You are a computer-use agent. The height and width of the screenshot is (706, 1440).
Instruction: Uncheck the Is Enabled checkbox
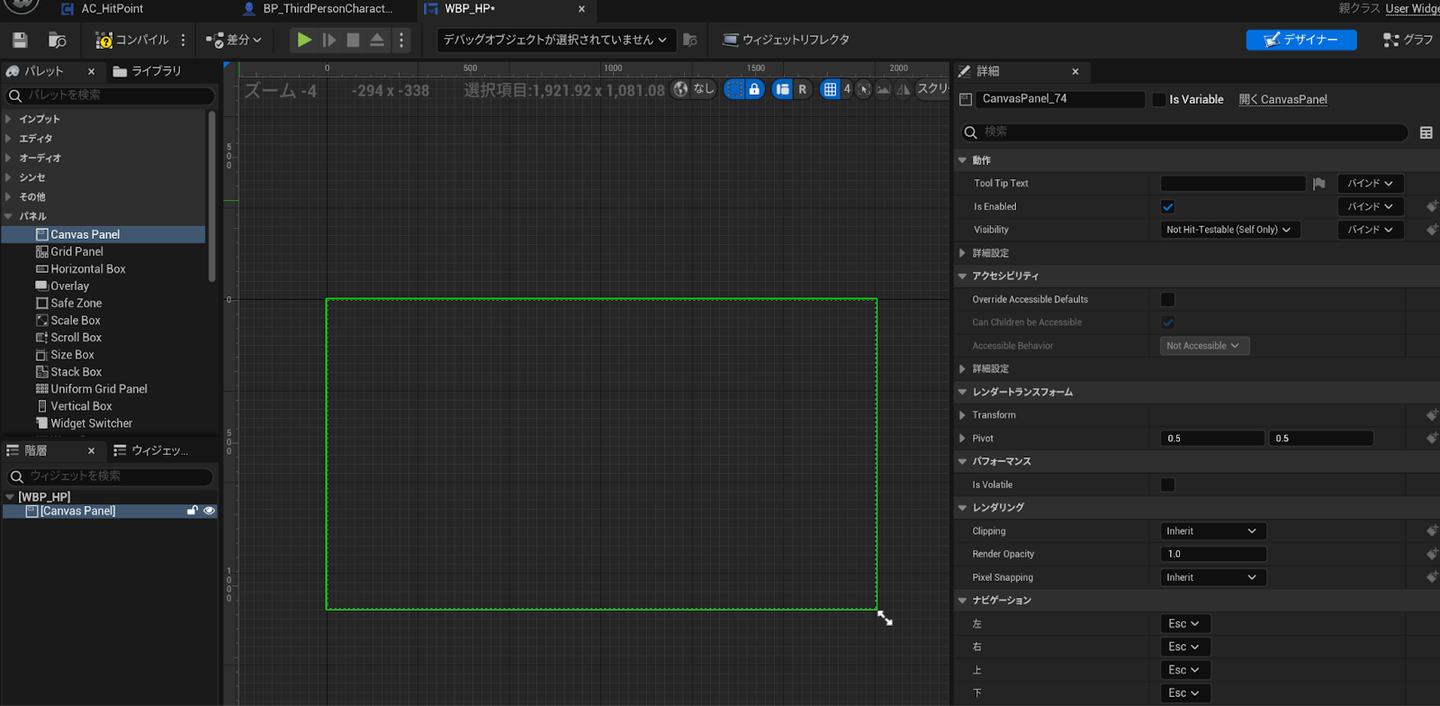pos(1167,207)
